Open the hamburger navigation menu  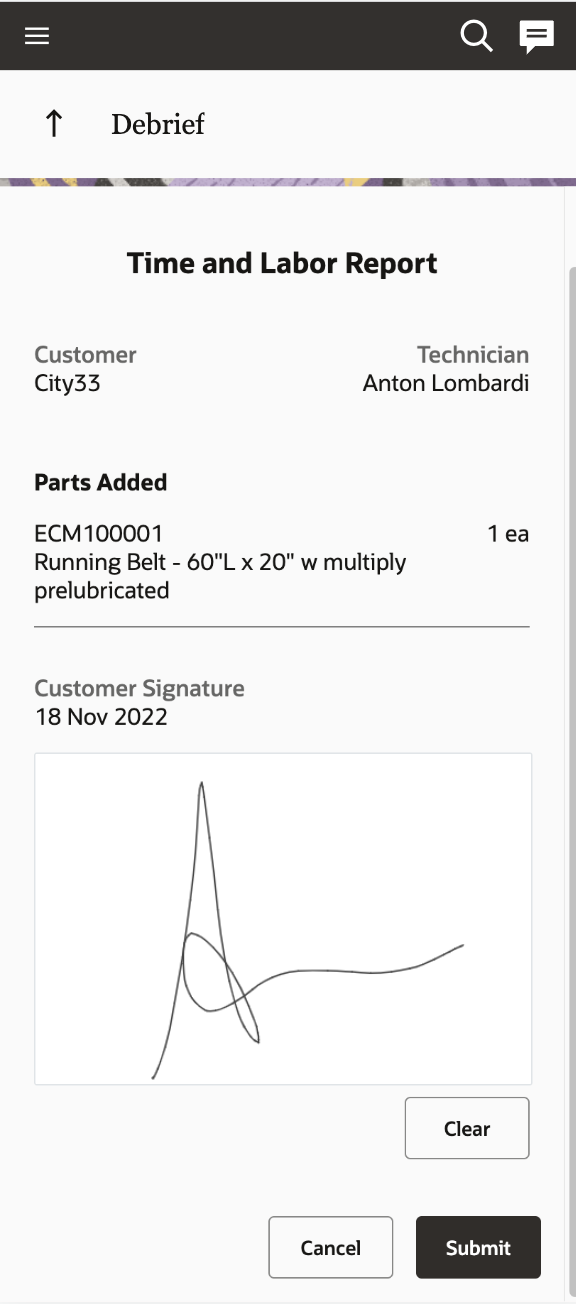(37, 36)
